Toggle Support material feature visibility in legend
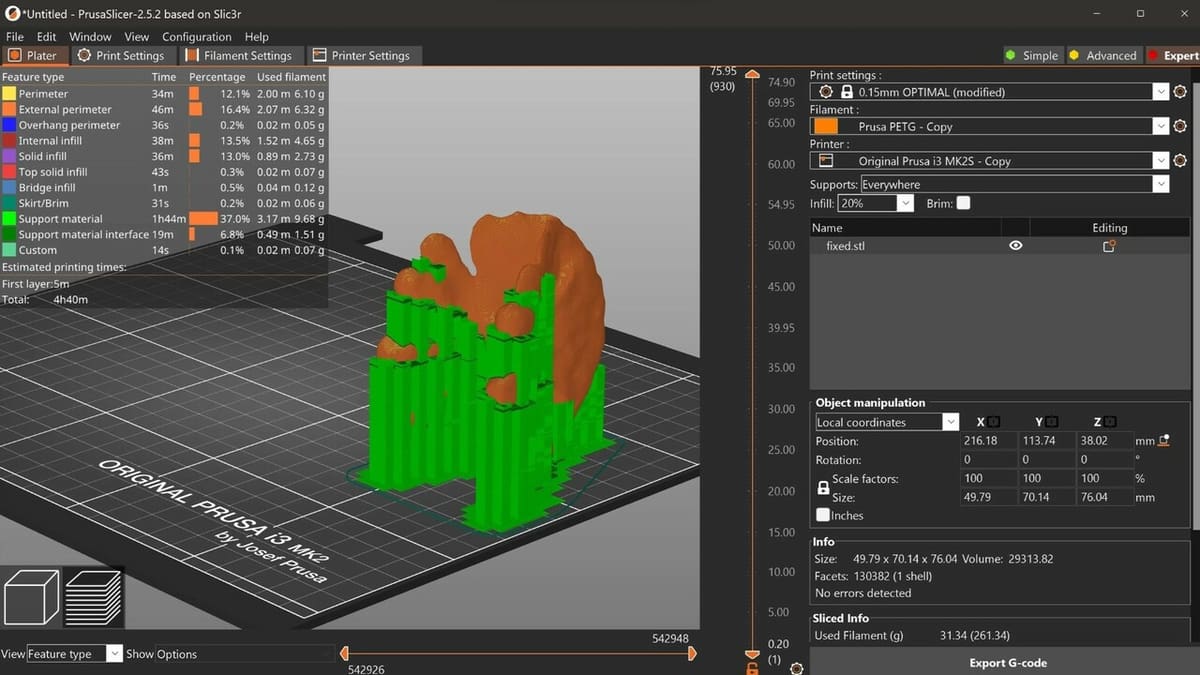 [60, 219]
